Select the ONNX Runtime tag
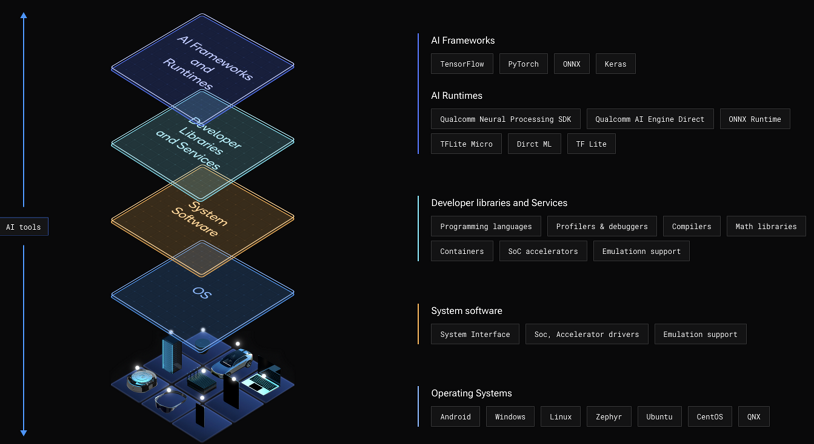This screenshot has width=814, height=444. (x=755, y=119)
